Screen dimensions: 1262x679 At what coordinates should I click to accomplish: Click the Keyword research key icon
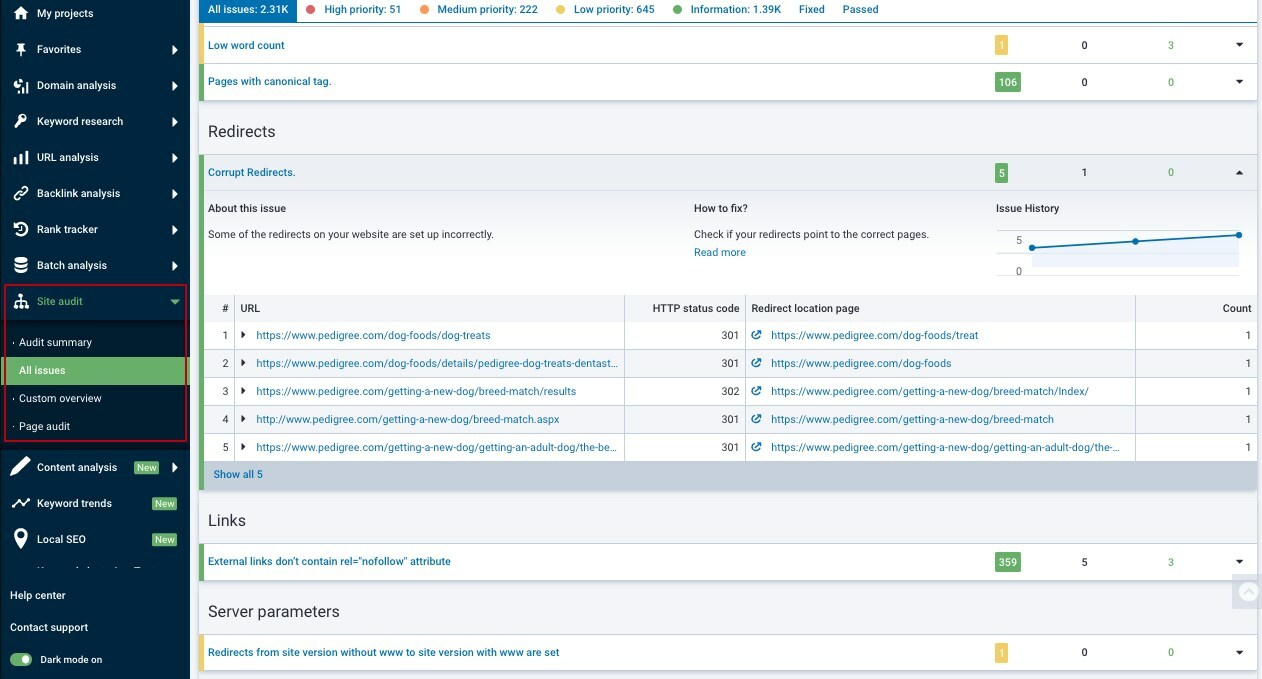[x=21, y=121]
